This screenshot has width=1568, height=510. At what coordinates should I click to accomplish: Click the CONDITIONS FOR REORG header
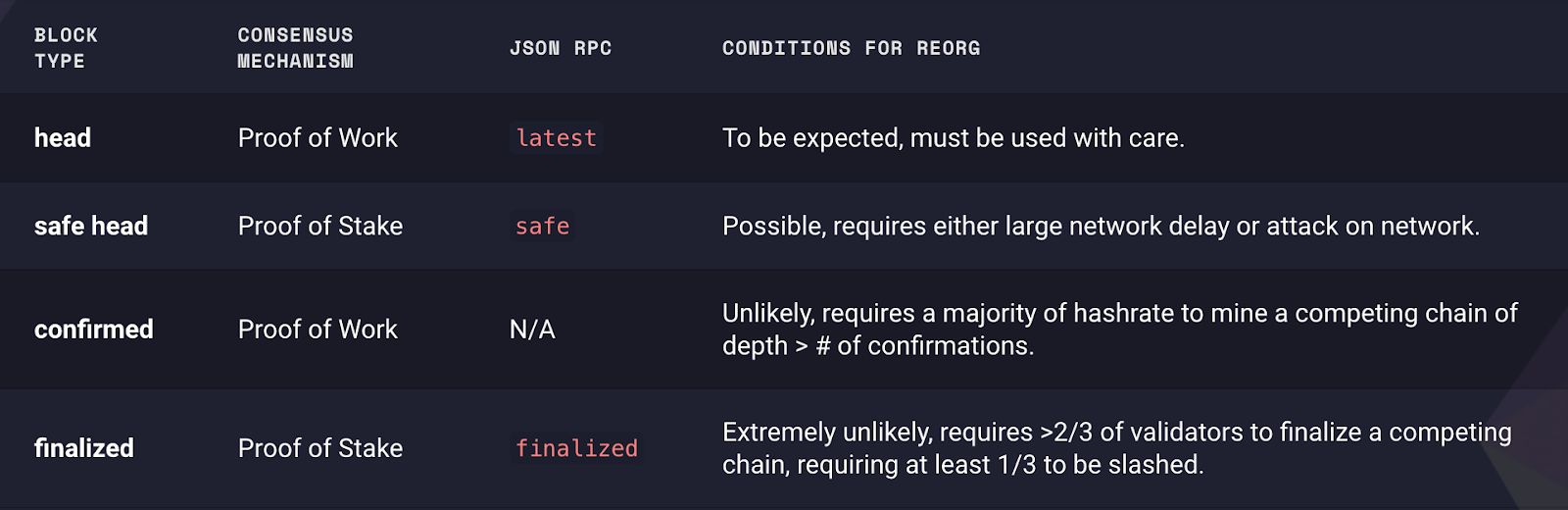851,48
